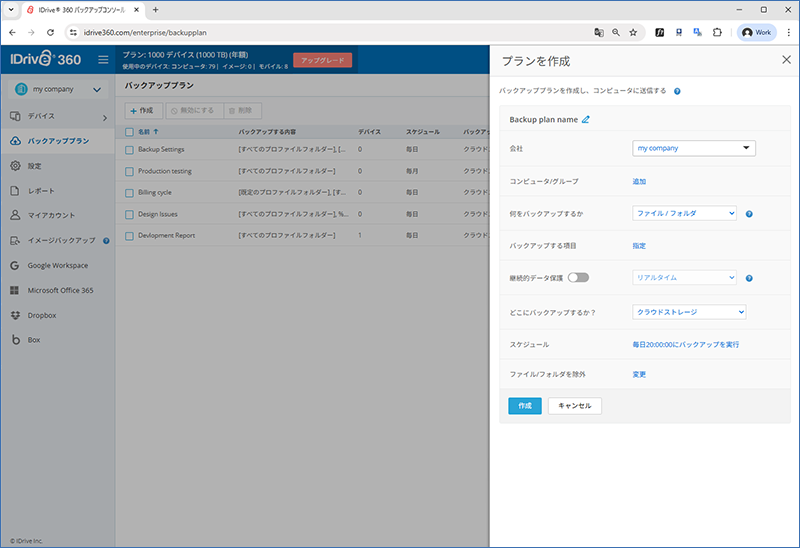Open the 会社 my company dropdown
This screenshot has width=800, height=548.
(x=694, y=149)
